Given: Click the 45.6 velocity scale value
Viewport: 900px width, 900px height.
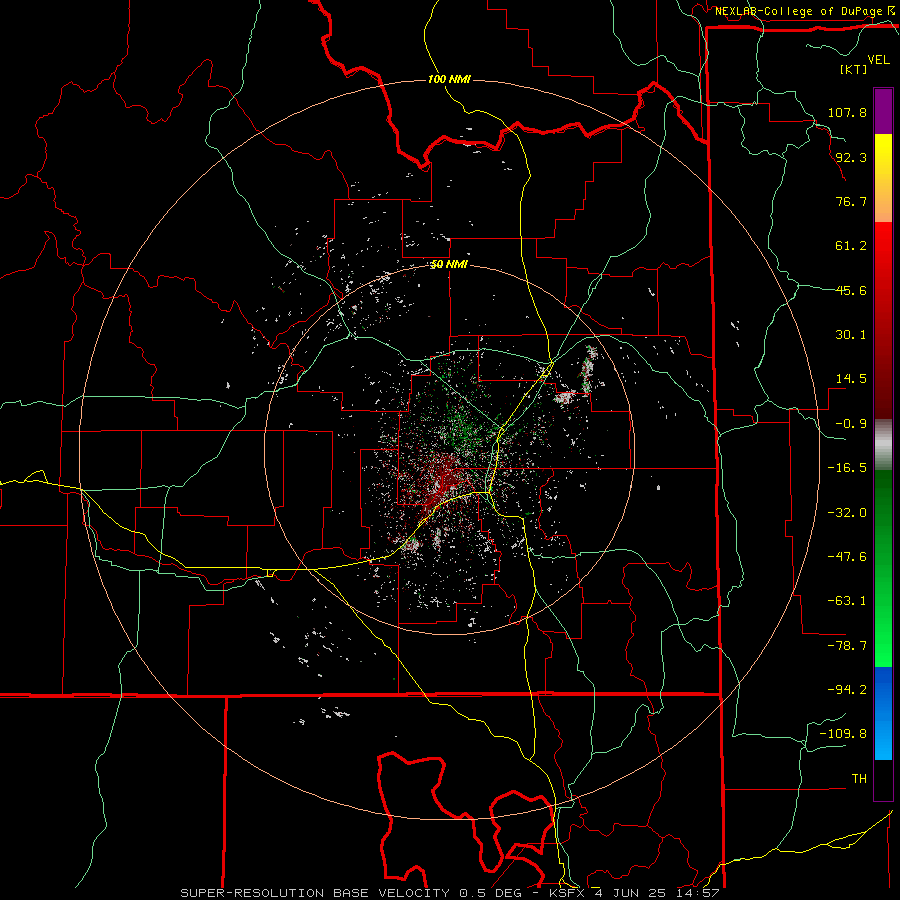Looking at the screenshot, I should coord(851,290).
